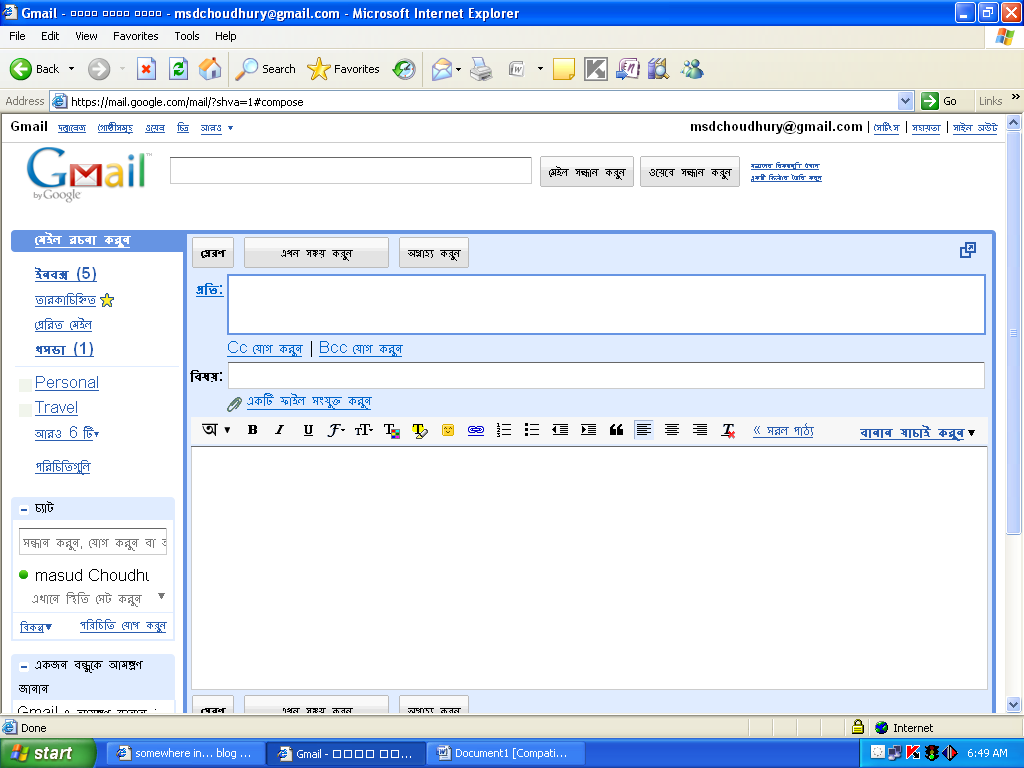Screen dimensions: 1024x768
Task: Collapse the chat panel
Action: tap(24, 509)
